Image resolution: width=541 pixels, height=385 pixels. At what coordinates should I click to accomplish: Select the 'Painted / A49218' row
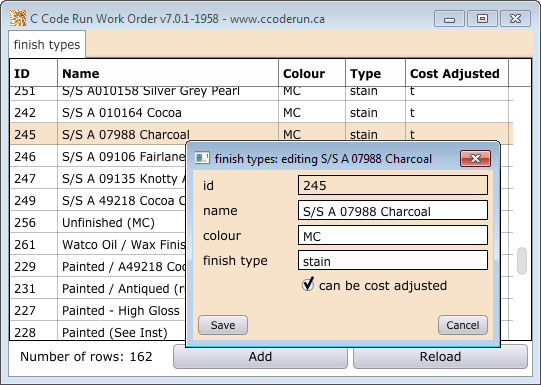[x=98, y=267]
